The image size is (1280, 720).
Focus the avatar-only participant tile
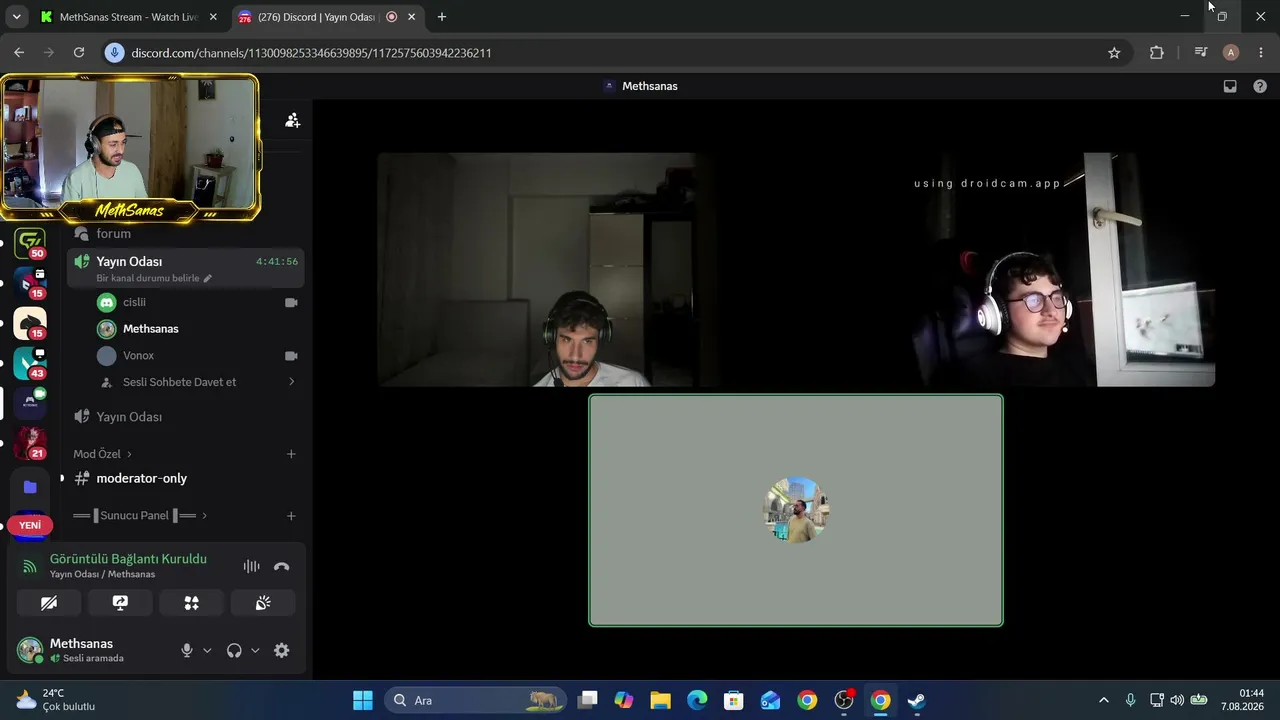[796, 511]
